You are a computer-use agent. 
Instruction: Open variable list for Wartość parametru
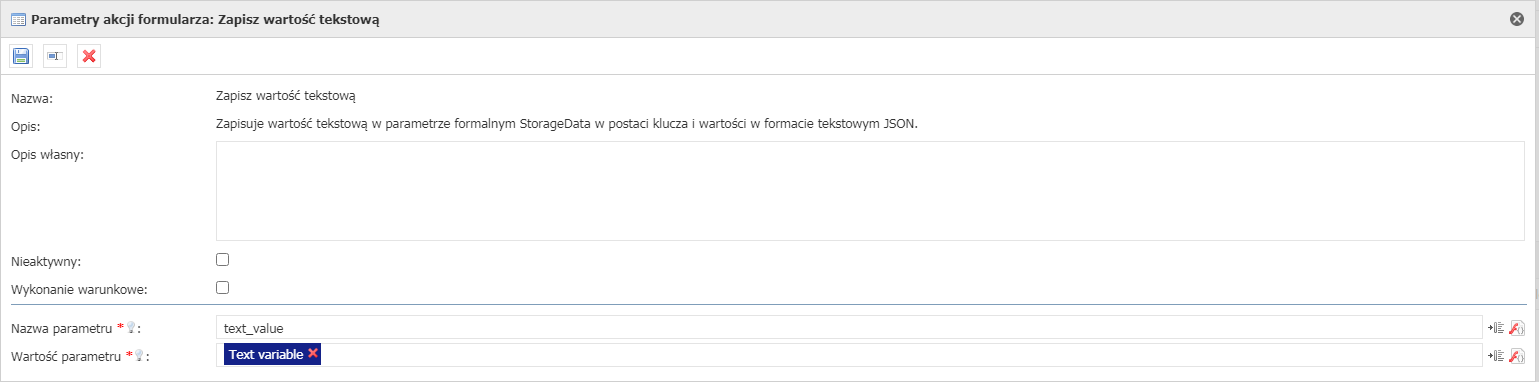pos(1497,355)
